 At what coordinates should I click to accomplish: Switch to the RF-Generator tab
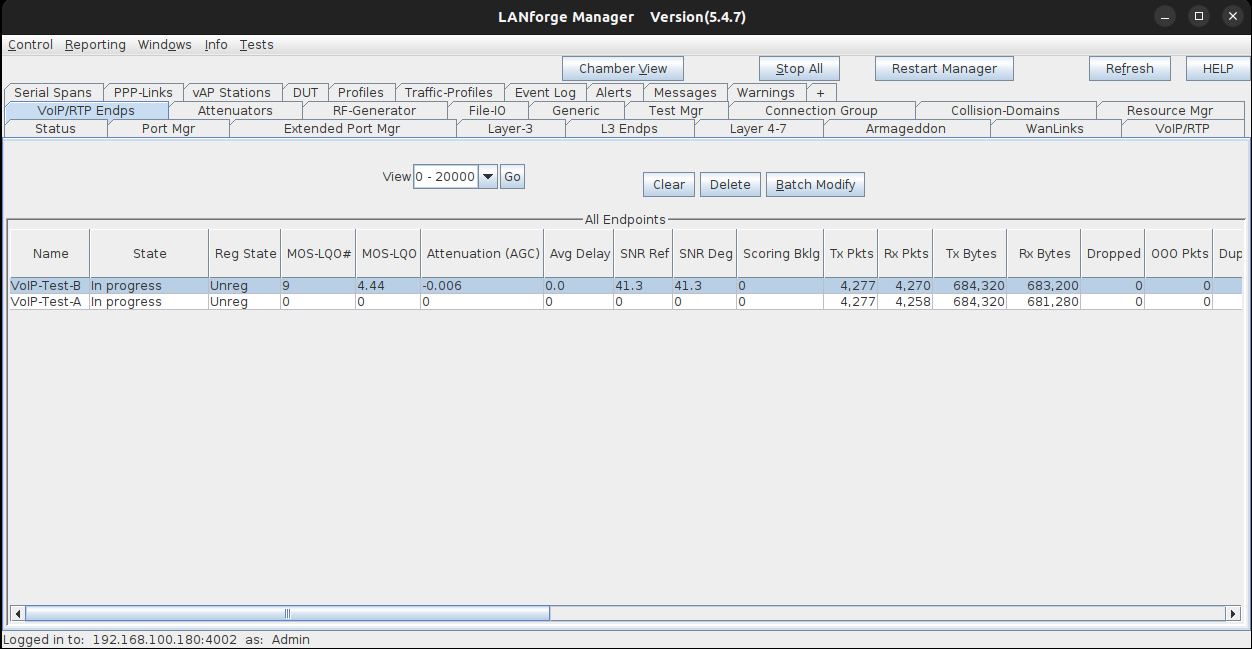point(374,110)
